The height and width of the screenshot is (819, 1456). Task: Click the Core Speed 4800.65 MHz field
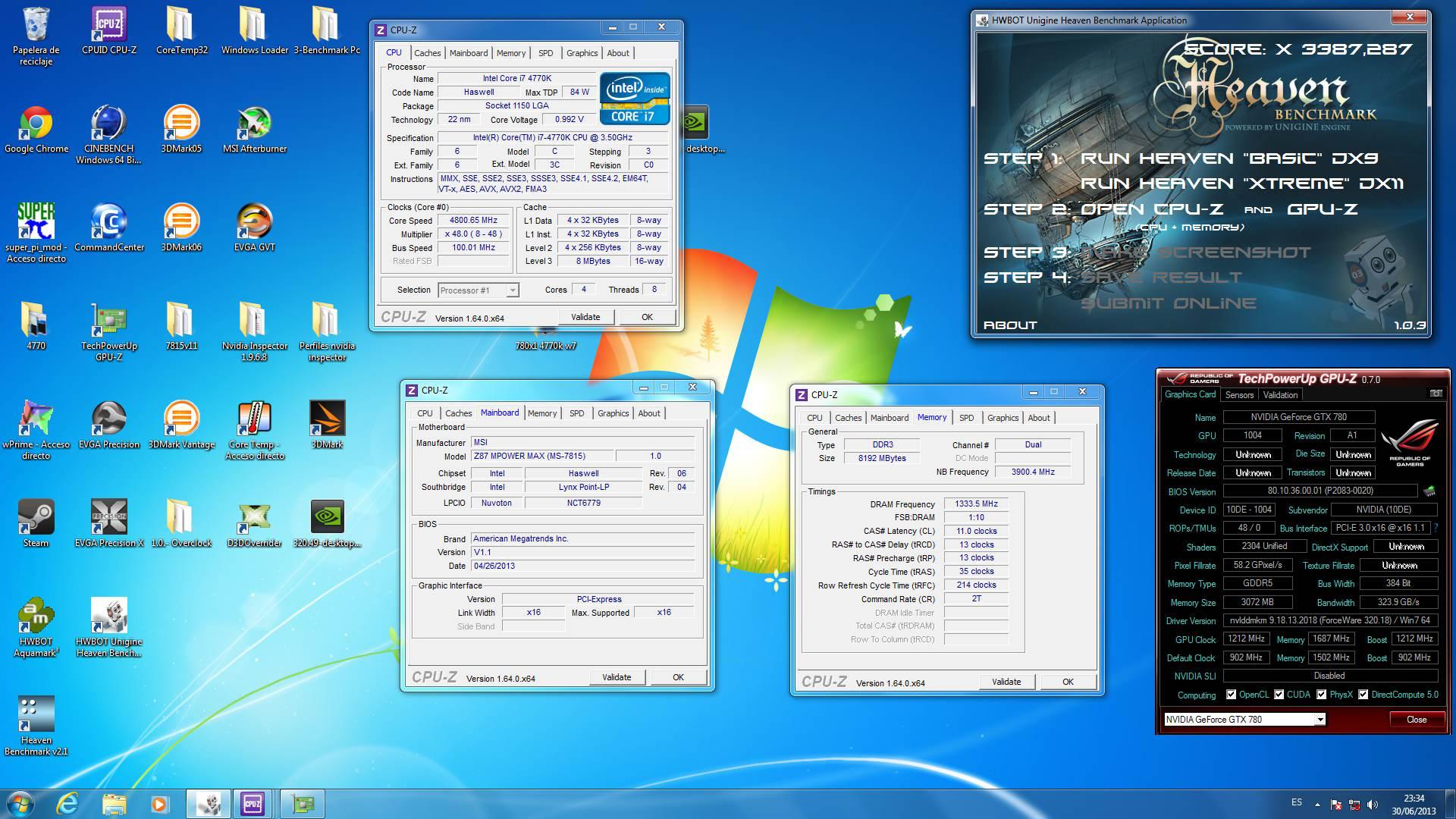(473, 221)
